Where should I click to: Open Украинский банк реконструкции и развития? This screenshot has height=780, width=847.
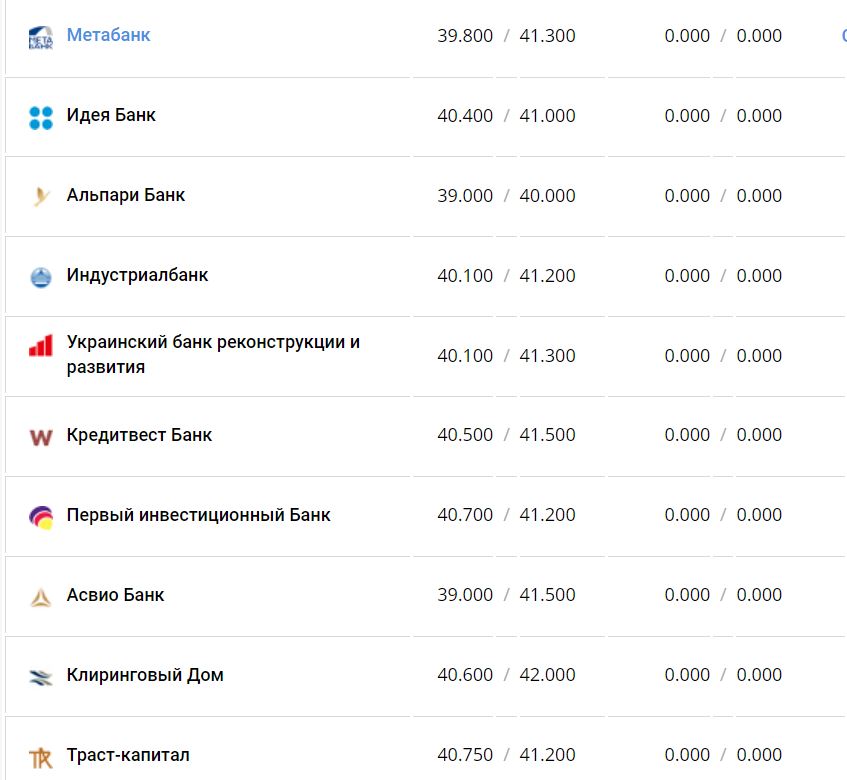point(212,354)
